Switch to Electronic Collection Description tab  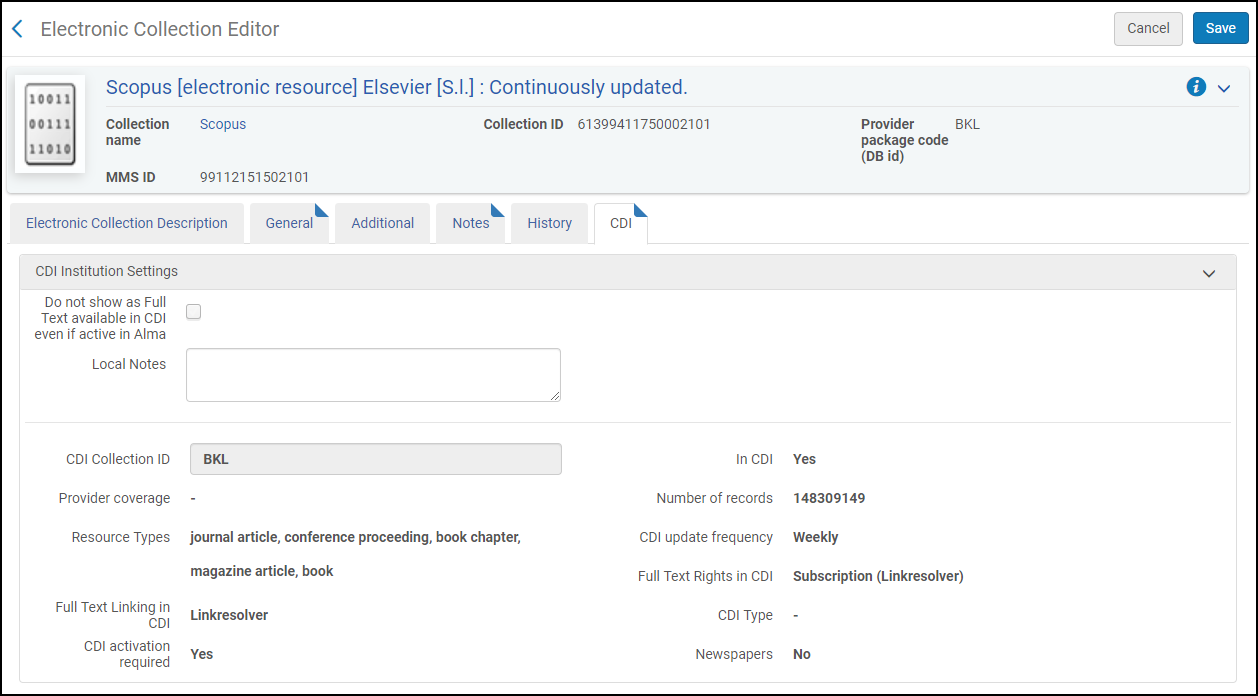(127, 223)
